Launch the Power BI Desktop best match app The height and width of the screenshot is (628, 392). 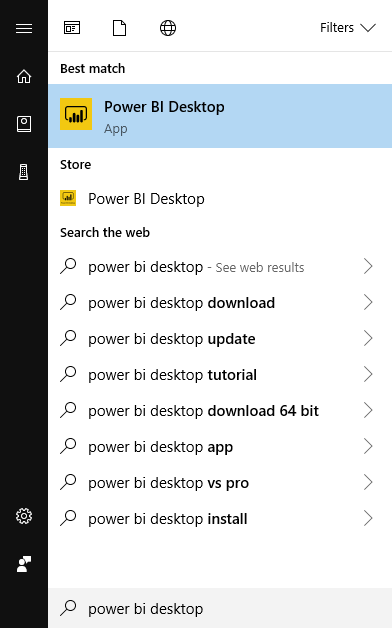(220, 116)
